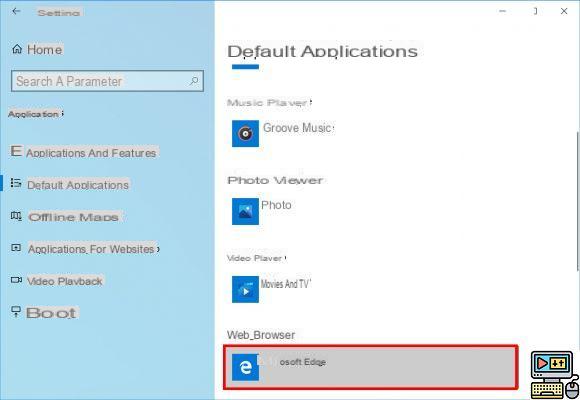Click the vertical scrollbar on the right
This screenshot has height=400, width=580.
pyautogui.click(x=577, y=202)
